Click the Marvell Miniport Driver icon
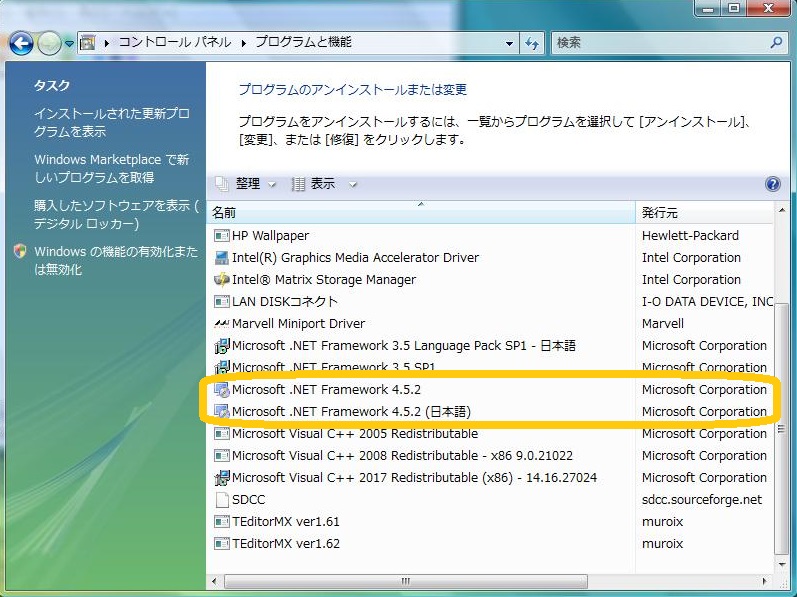Screen dimensions: 797x597 point(222,324)
